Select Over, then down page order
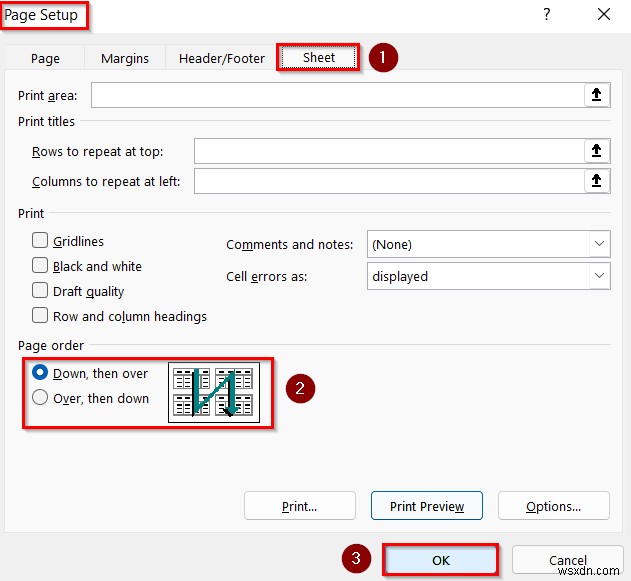631x581 pixels. [x=41, y=398]
